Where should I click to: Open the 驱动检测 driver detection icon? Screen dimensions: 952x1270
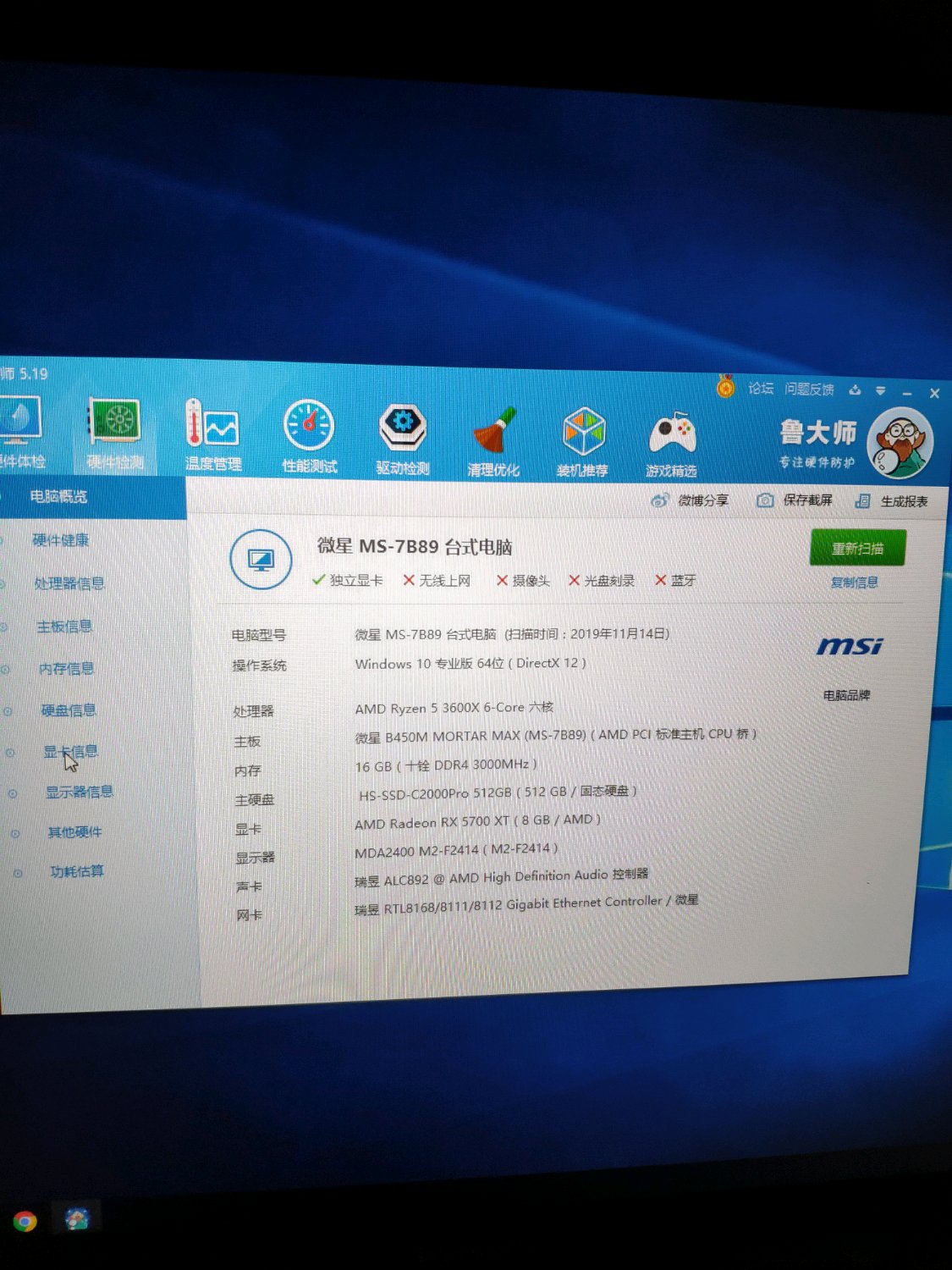pyautogui.click(x=403, y=439)
